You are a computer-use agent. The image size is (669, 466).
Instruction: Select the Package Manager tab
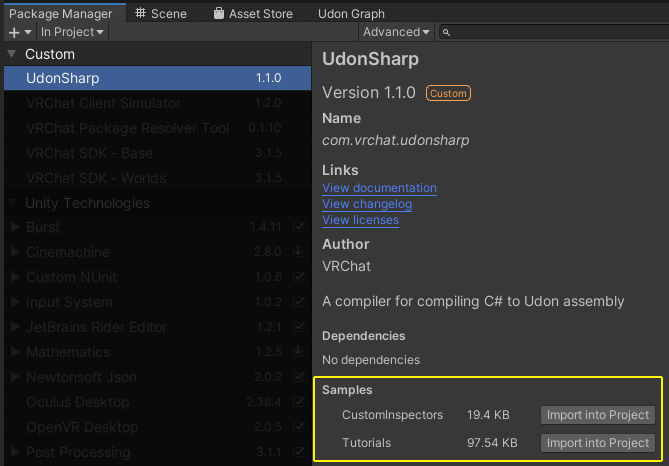tap(60, 13)
